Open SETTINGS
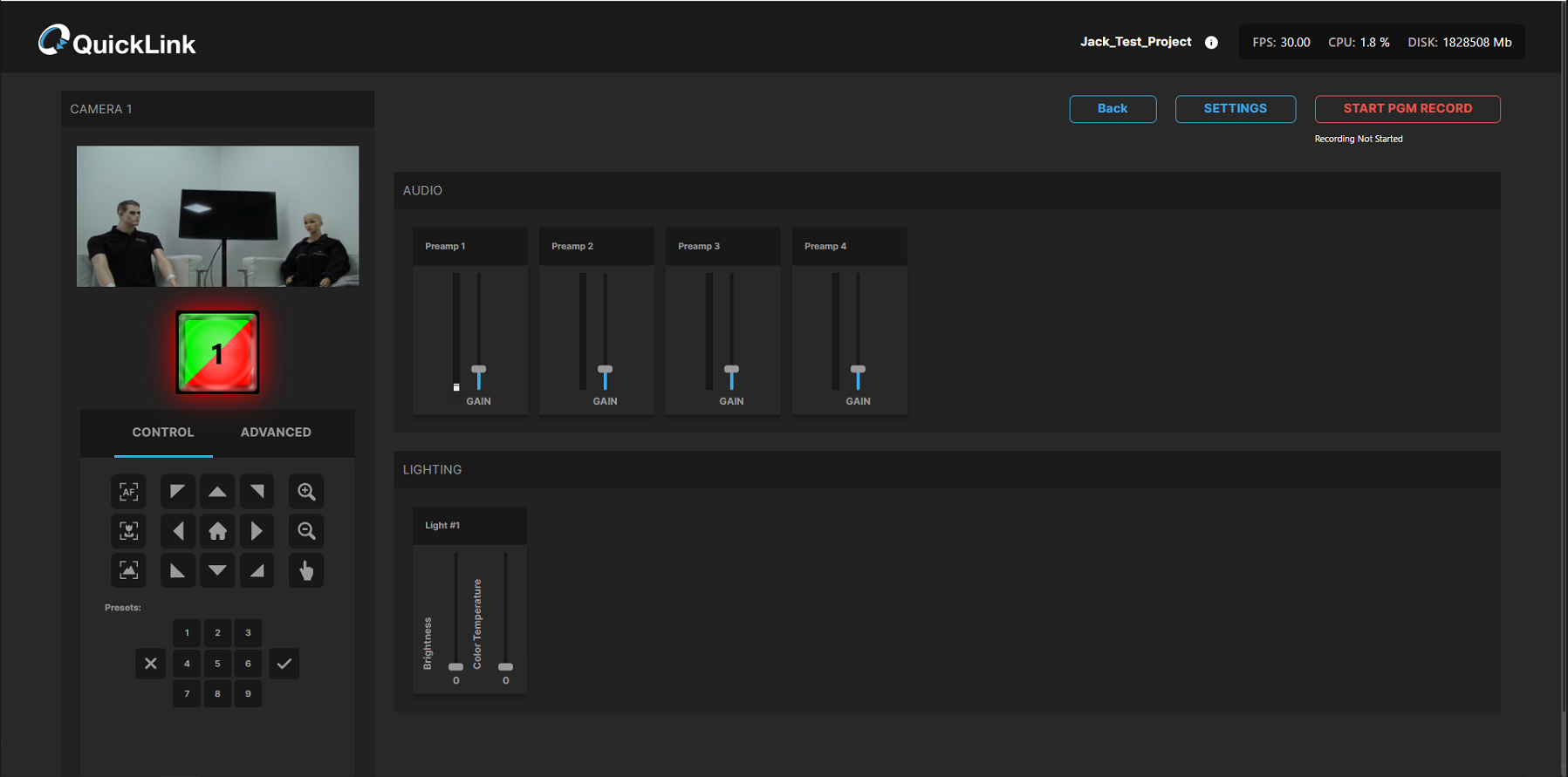This screenshot has width=1568, height=777. pos(1235,109)
